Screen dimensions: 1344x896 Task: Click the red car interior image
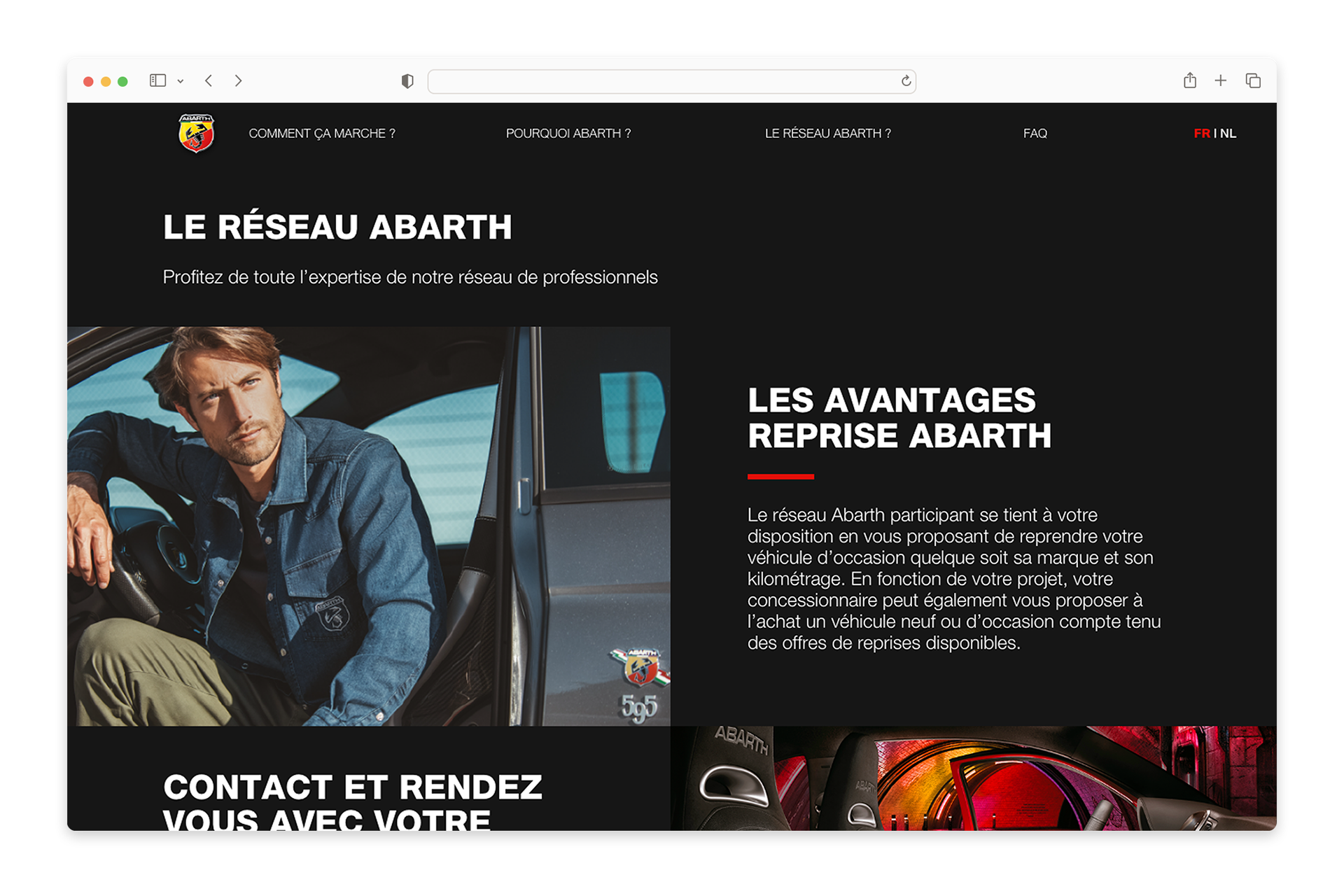(x=973, y=778)
